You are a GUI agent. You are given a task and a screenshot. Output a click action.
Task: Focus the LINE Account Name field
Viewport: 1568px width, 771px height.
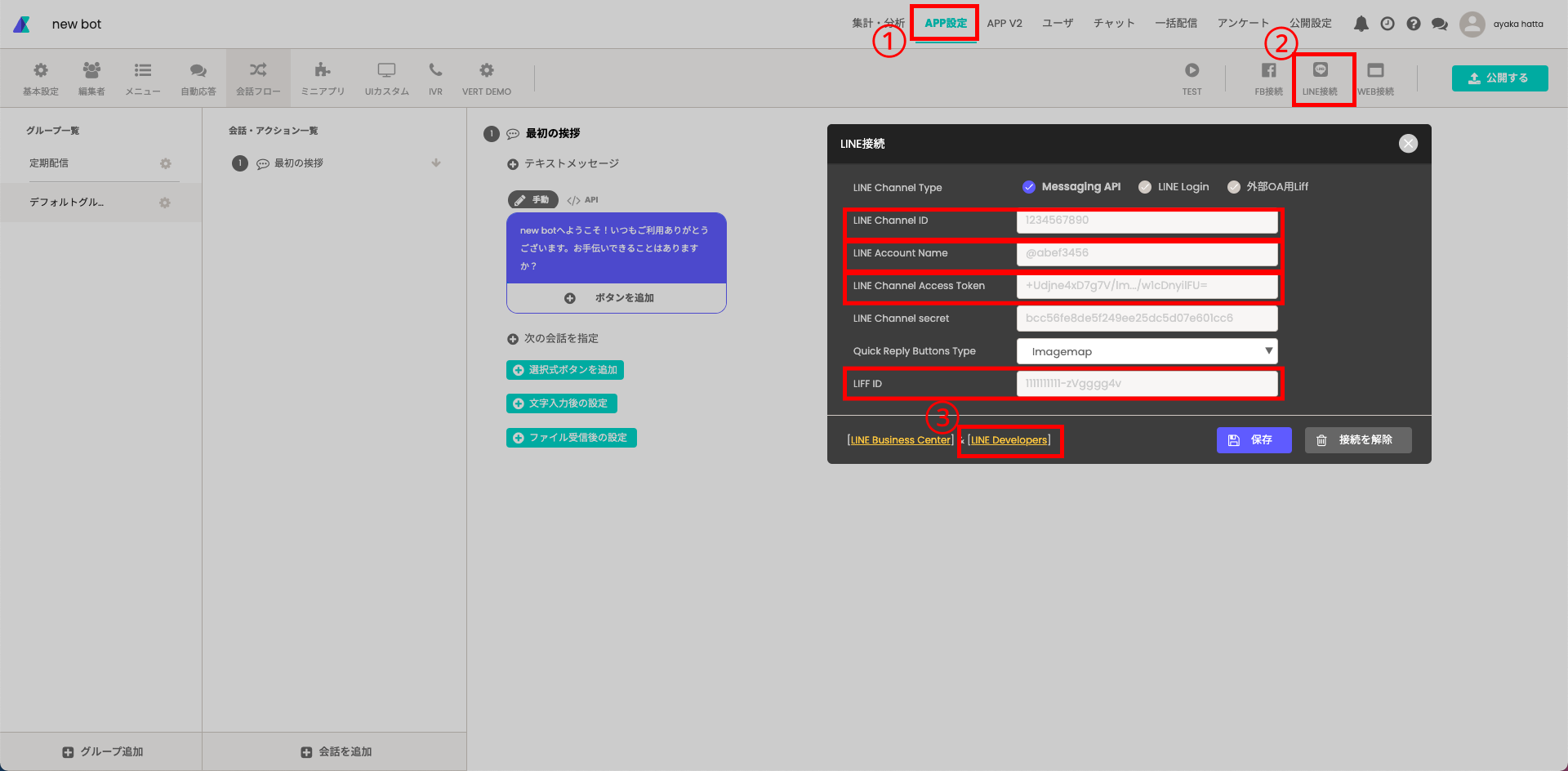click(1147, 253)
